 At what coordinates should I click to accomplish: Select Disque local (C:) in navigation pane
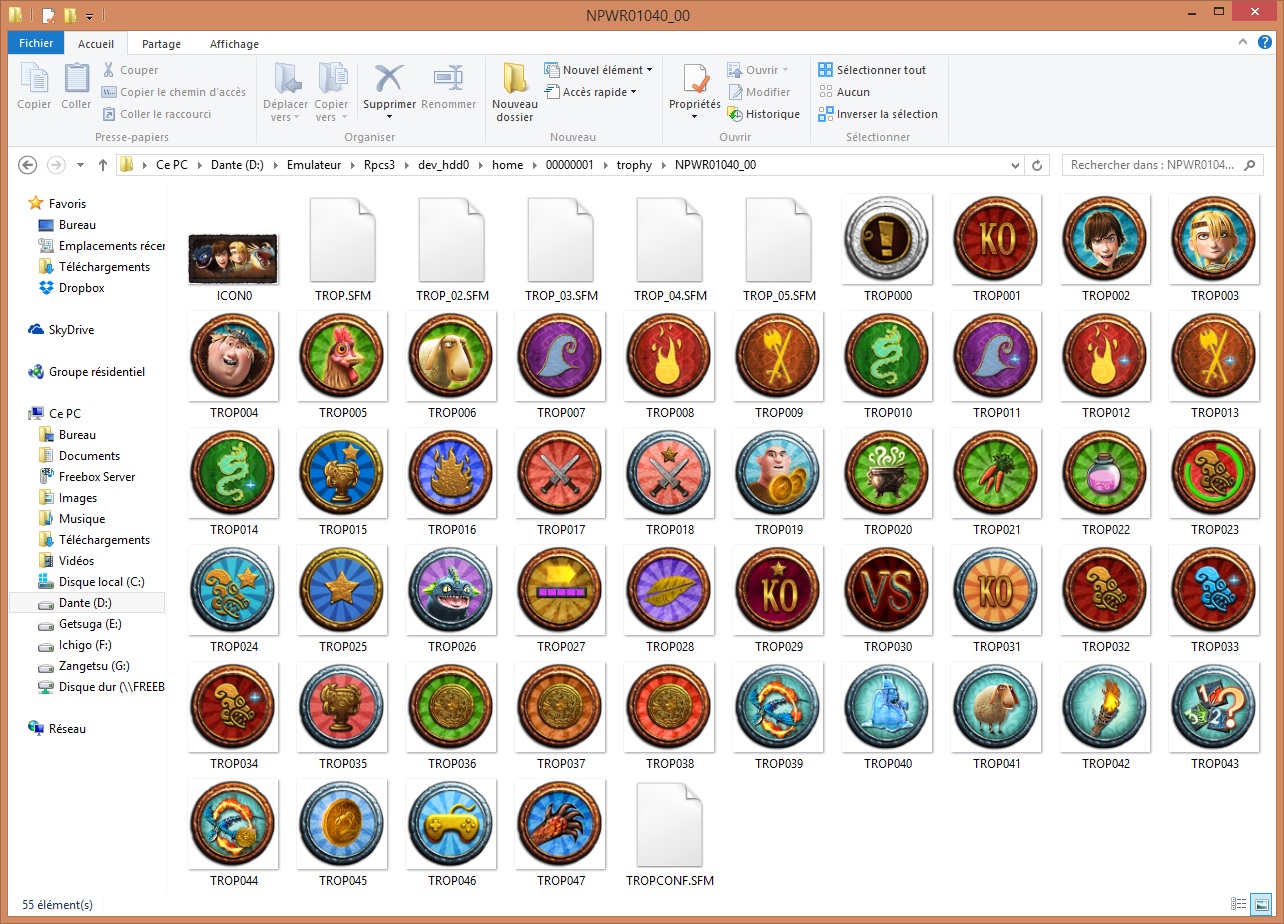tap(101, 582)
